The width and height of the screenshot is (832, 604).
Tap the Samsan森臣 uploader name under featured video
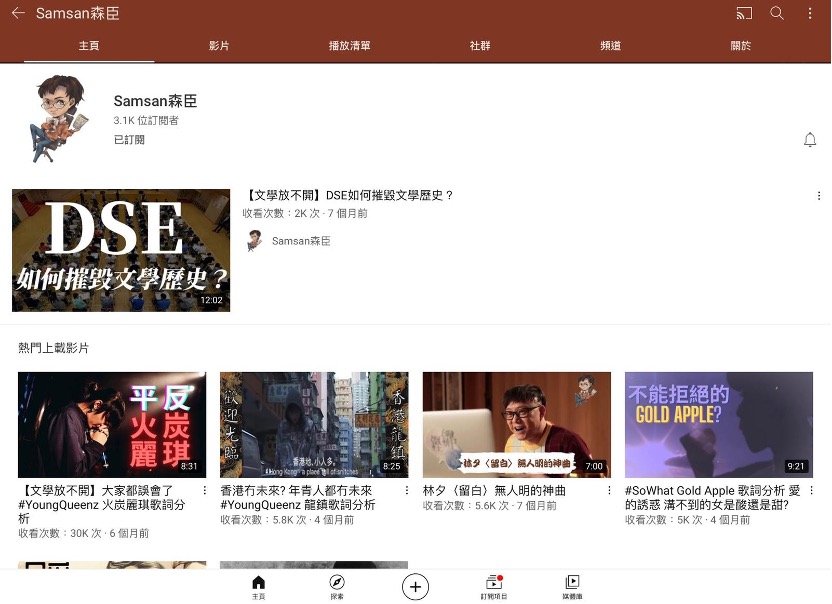pyautogui.click(x=300, y=241)
